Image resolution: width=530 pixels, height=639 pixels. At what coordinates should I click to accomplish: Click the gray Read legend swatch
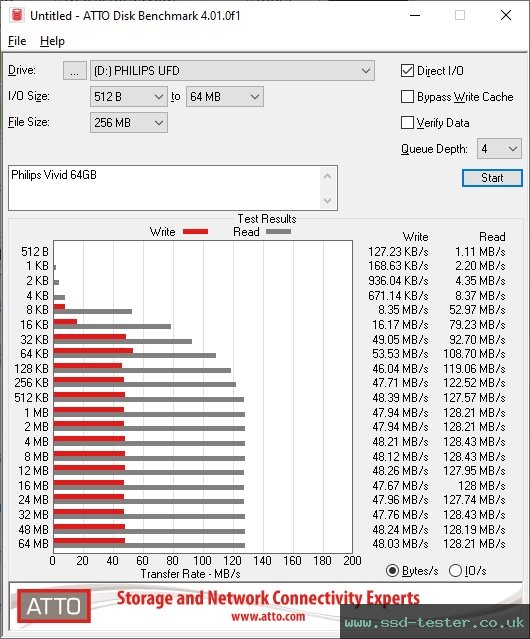click(x=278, y=231)
